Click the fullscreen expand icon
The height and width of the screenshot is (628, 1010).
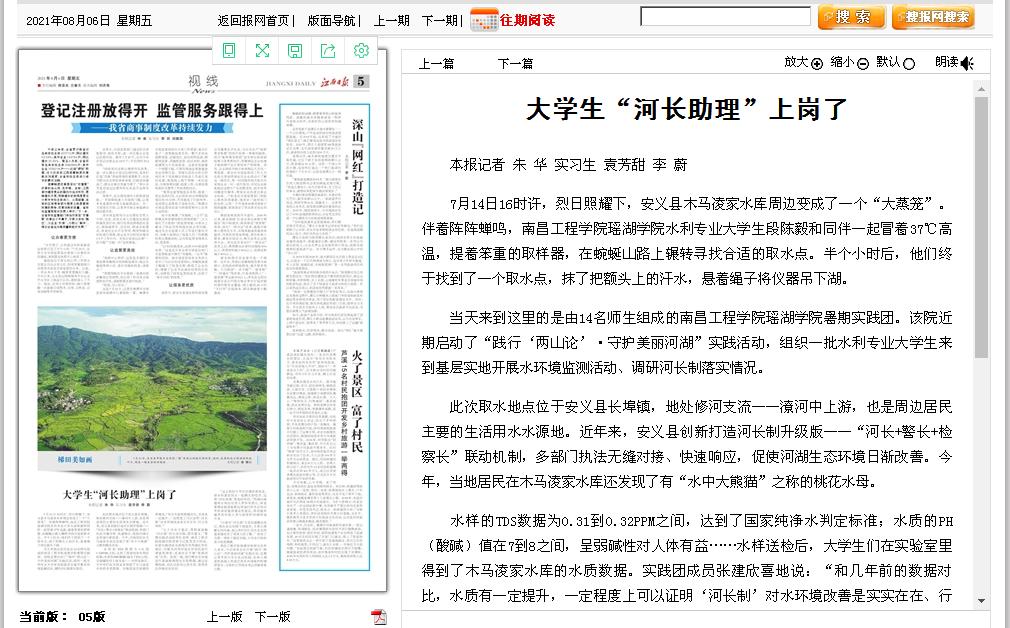point(262,50)
